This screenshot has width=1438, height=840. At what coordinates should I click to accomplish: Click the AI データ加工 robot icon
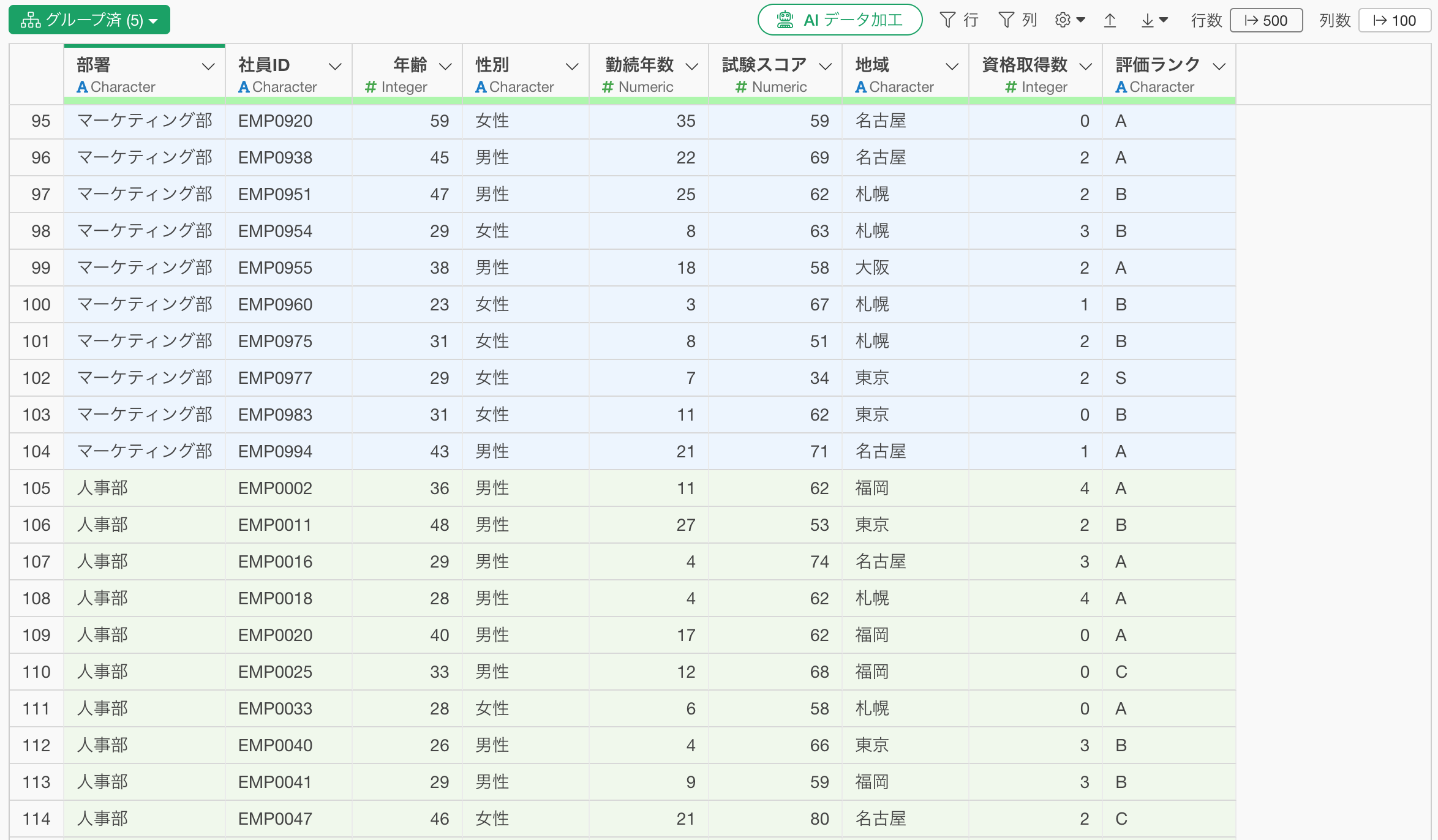(785, 20)
